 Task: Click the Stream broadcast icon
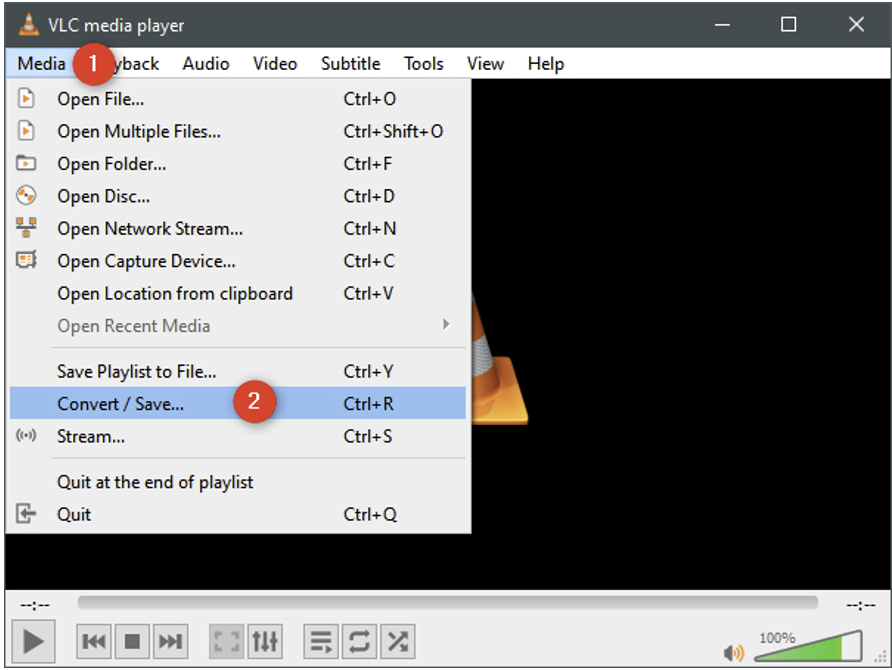[x=26, y=436]
